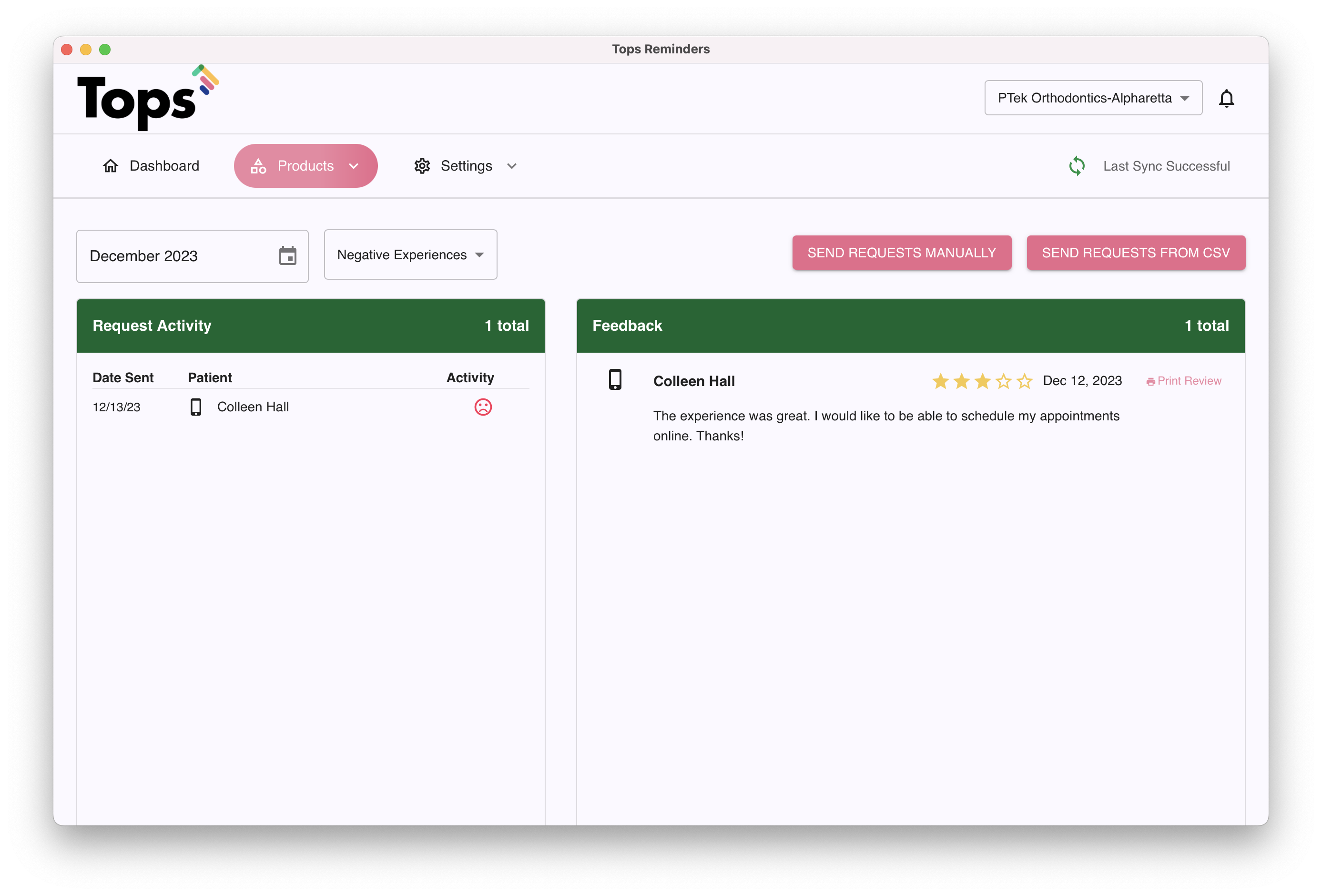Click the Tops logo
1322x896 pixels.
tap(147, 99)
